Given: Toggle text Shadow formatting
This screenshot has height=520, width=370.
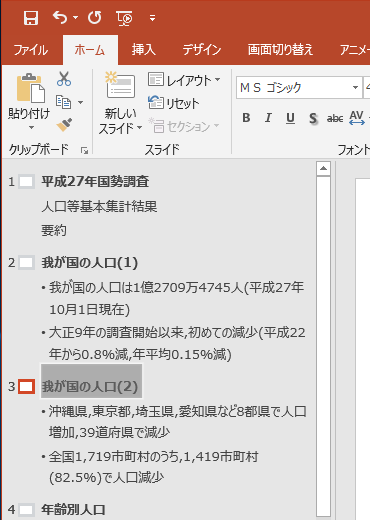Looking at the screenshot, I should click(x=313, y=118).
